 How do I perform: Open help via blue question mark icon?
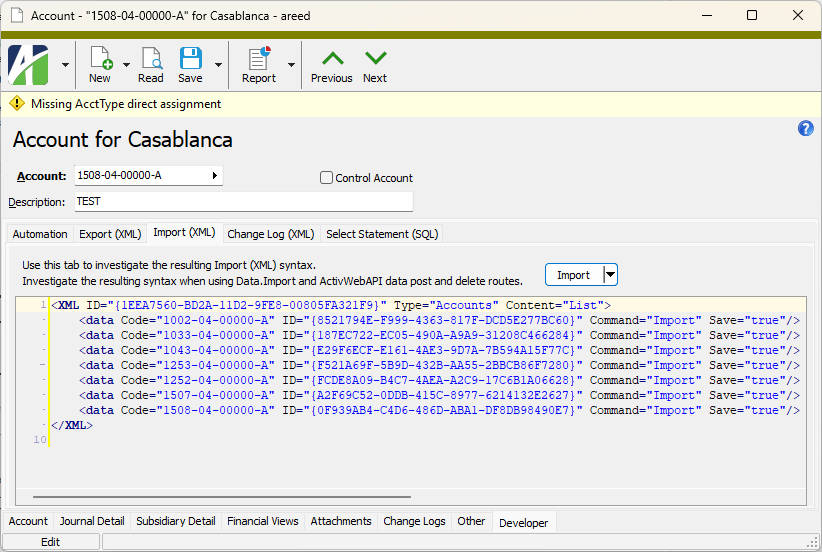[806, 128]
